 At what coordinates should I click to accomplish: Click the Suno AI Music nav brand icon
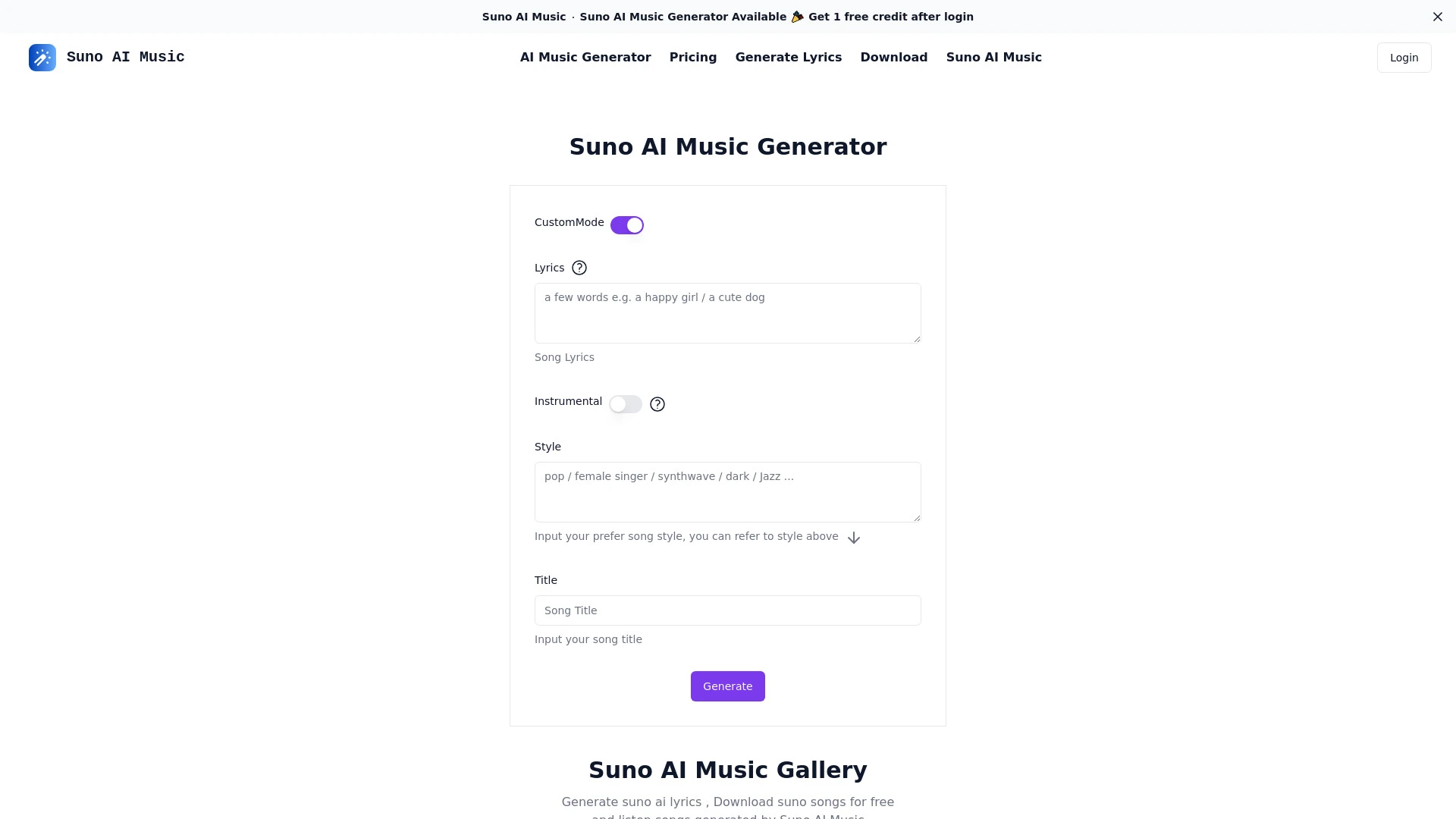point(42,58)
